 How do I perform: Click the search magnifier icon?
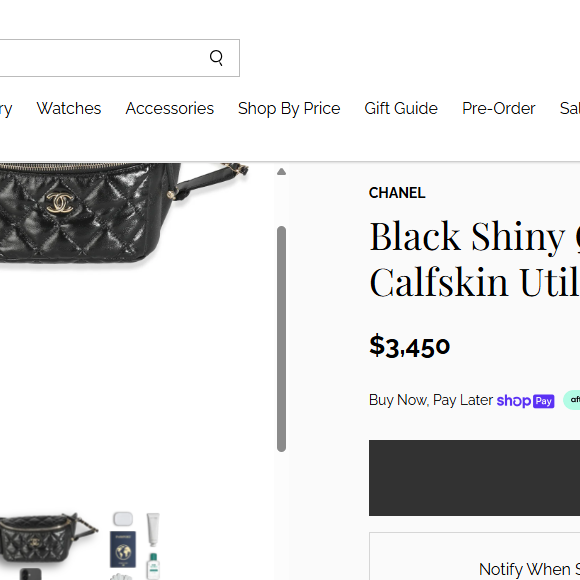216,58
